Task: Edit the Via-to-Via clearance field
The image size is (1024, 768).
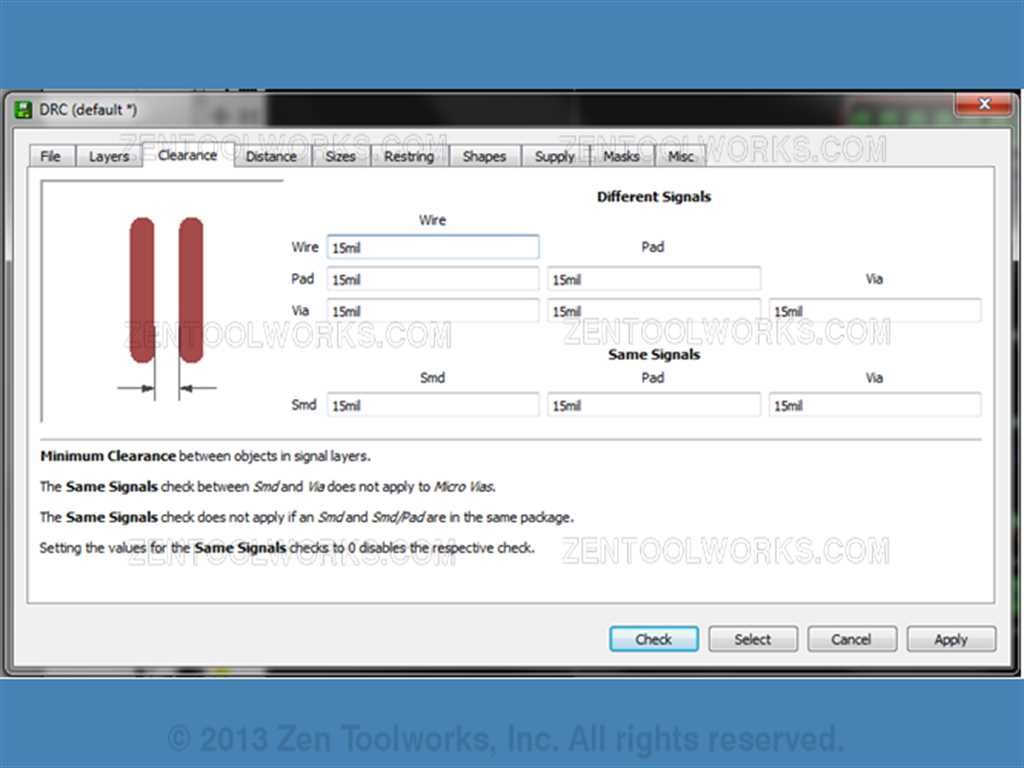Action: pos(875,311)
